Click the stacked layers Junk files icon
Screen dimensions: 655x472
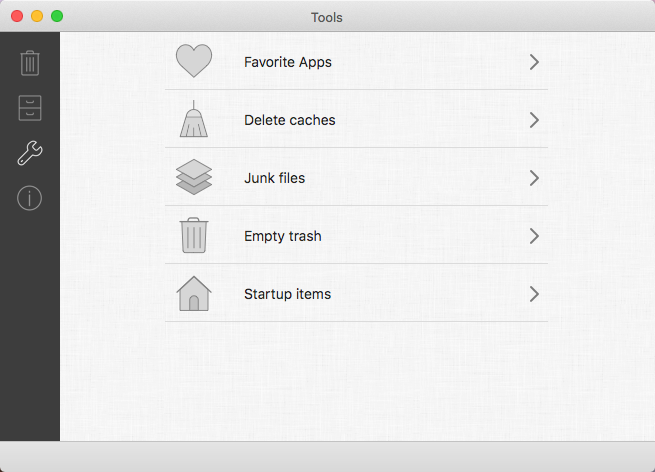point(194,177)
